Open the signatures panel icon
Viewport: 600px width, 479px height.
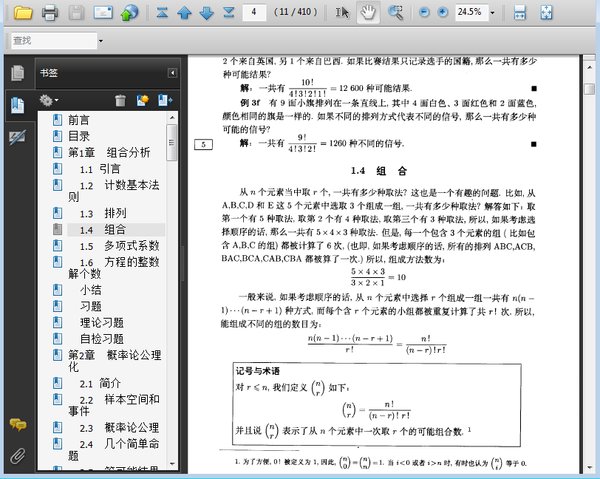[17, 137]
